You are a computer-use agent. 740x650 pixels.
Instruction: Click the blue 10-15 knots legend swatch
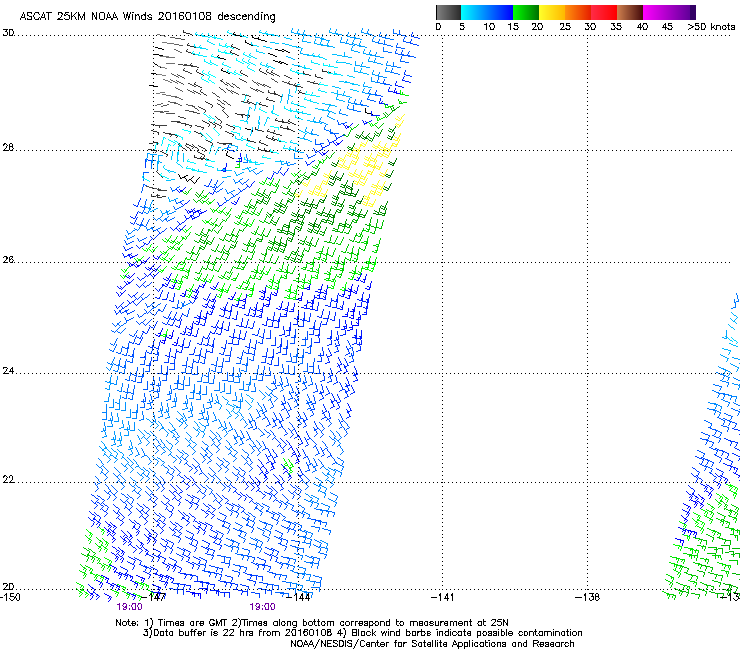coord(500,12)
